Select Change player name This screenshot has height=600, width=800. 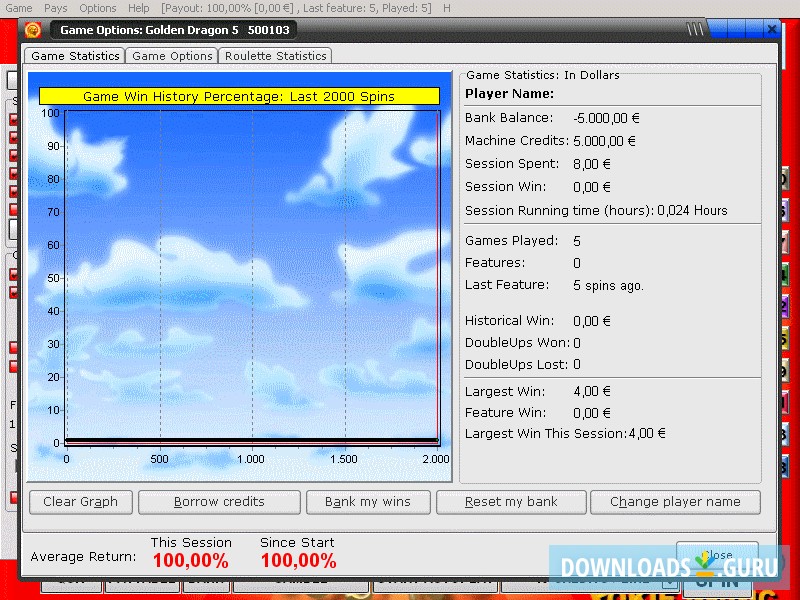[x=675, y=502]
